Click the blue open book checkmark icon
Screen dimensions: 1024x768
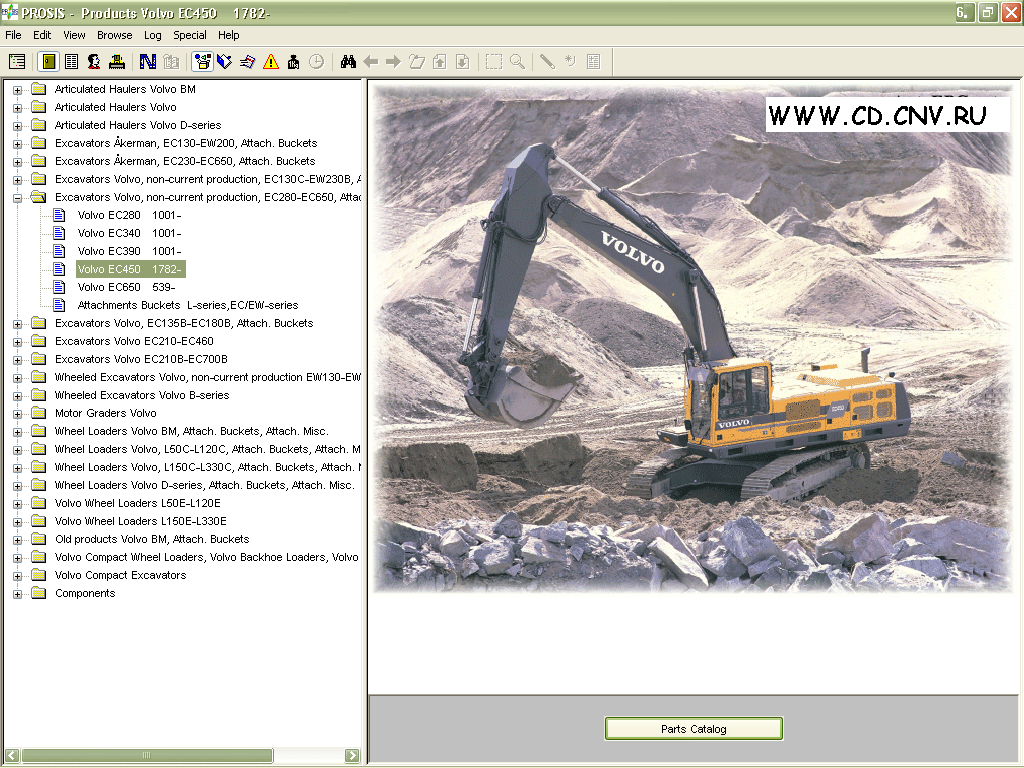[225, 62]
